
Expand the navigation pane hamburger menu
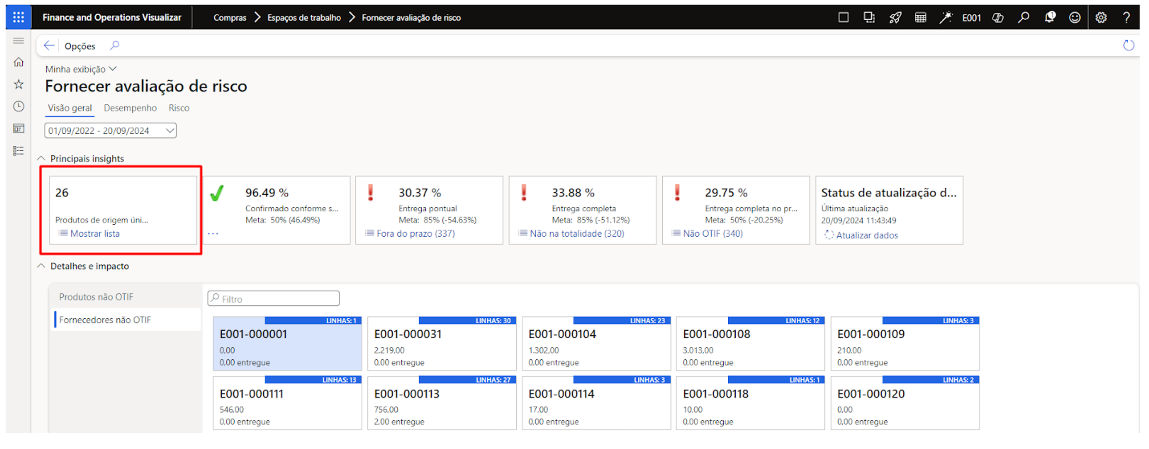coord(18,40)
